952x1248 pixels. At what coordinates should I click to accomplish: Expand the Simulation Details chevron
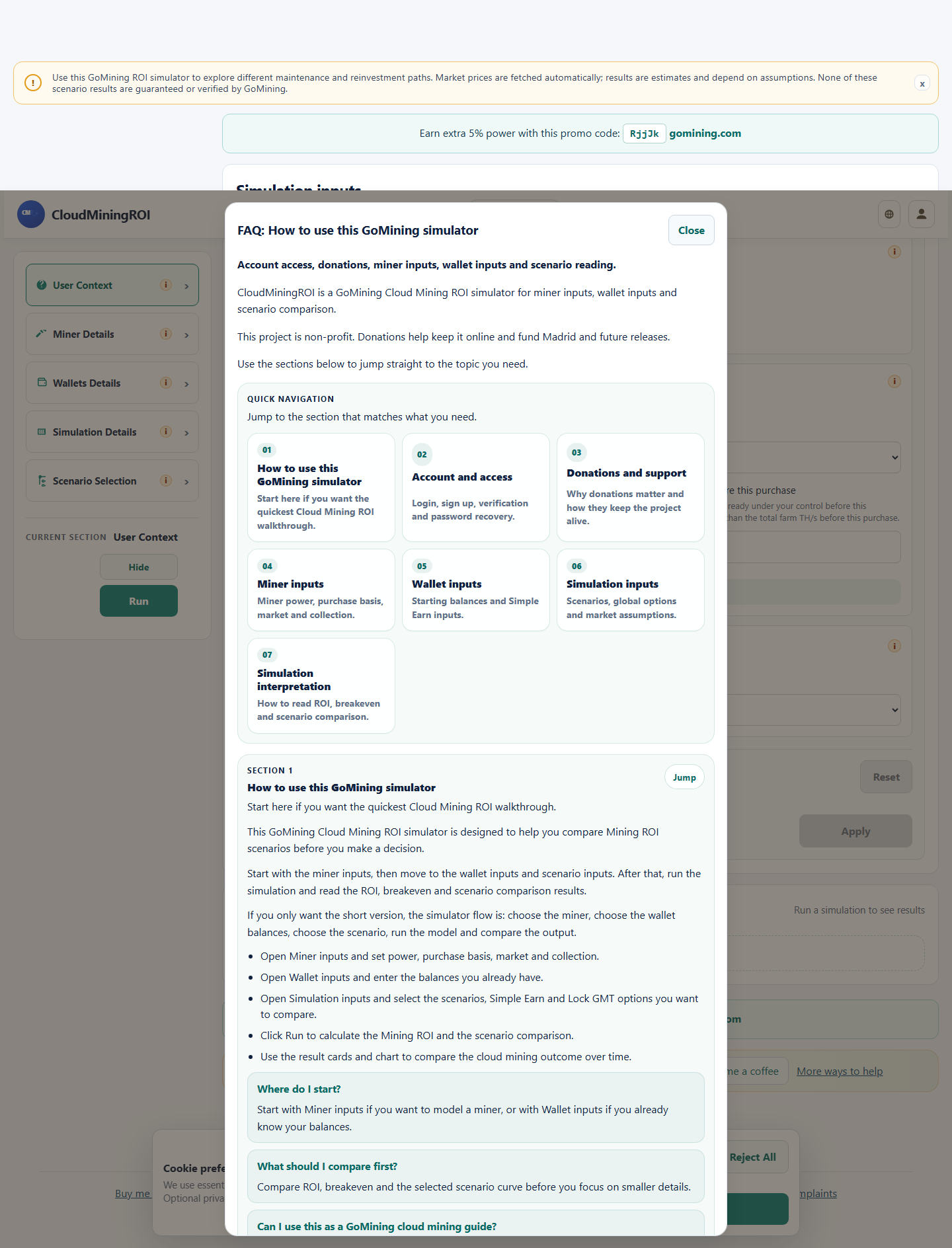tap(186, 433)
